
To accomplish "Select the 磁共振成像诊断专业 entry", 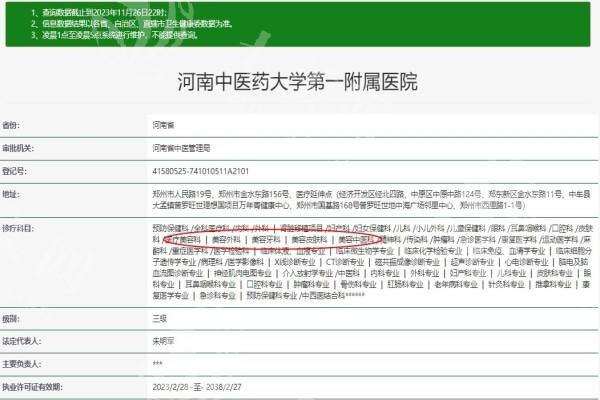I will click(x=407, y=262).
